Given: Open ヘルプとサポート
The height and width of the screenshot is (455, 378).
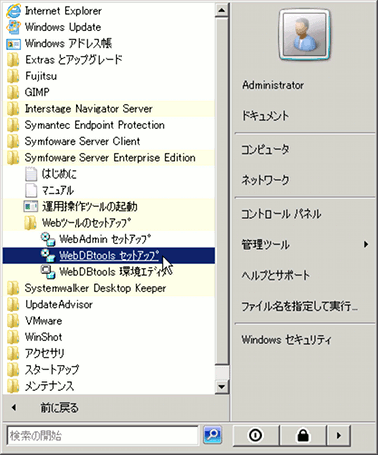Looking at the screenshot, I should click(275, 275).
